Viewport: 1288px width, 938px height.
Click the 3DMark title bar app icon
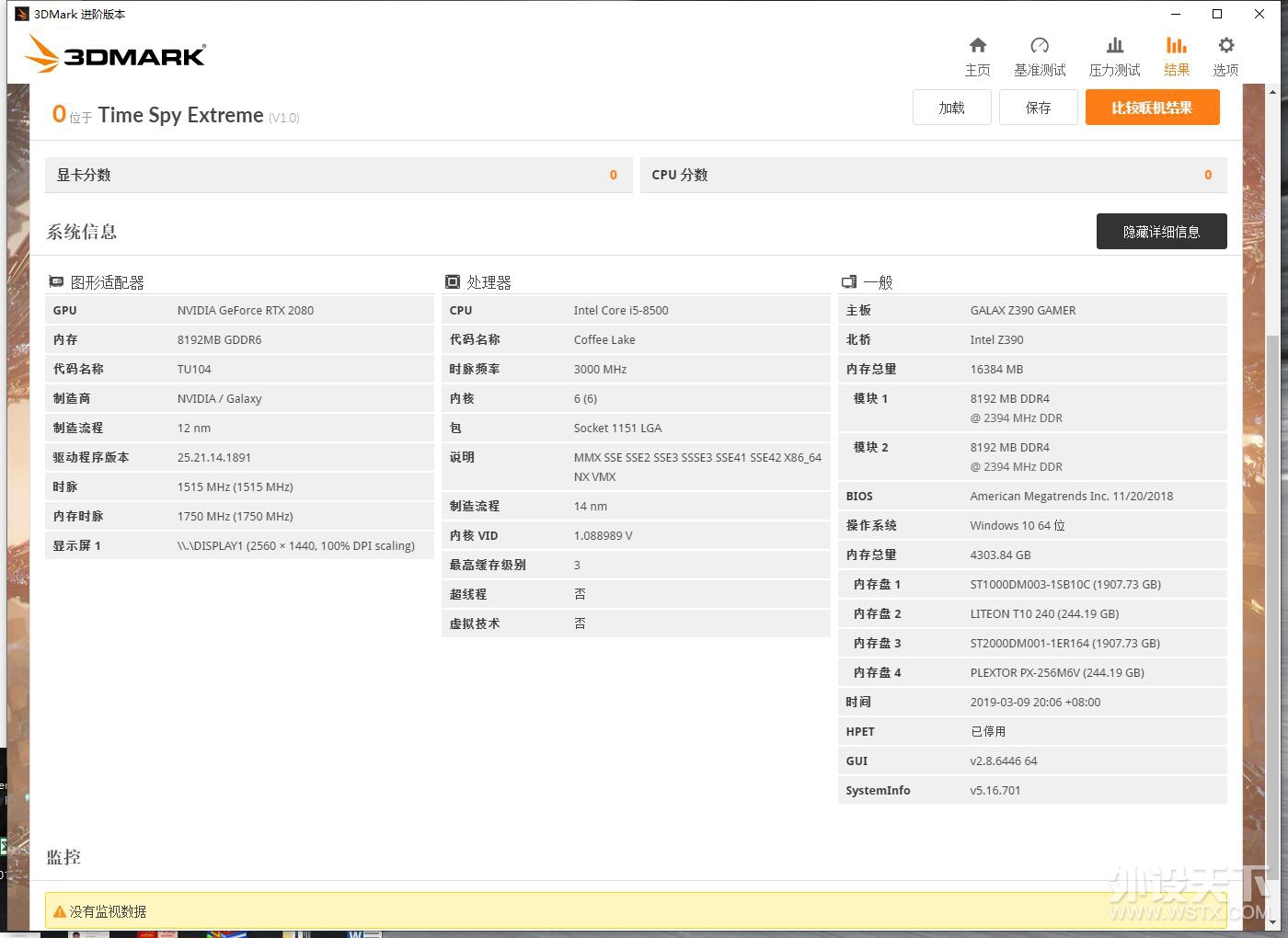[x=22, y=14]
